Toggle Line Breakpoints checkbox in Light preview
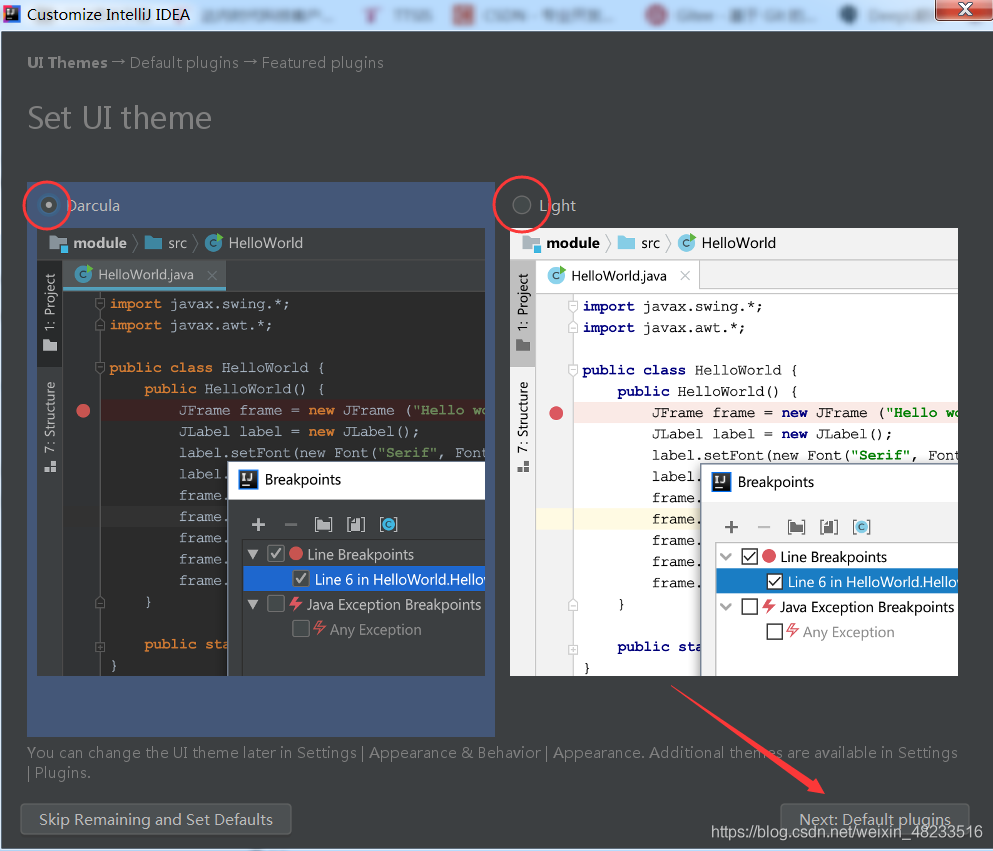This screenshot has height=851, width=993. click(x=749, y=557)
